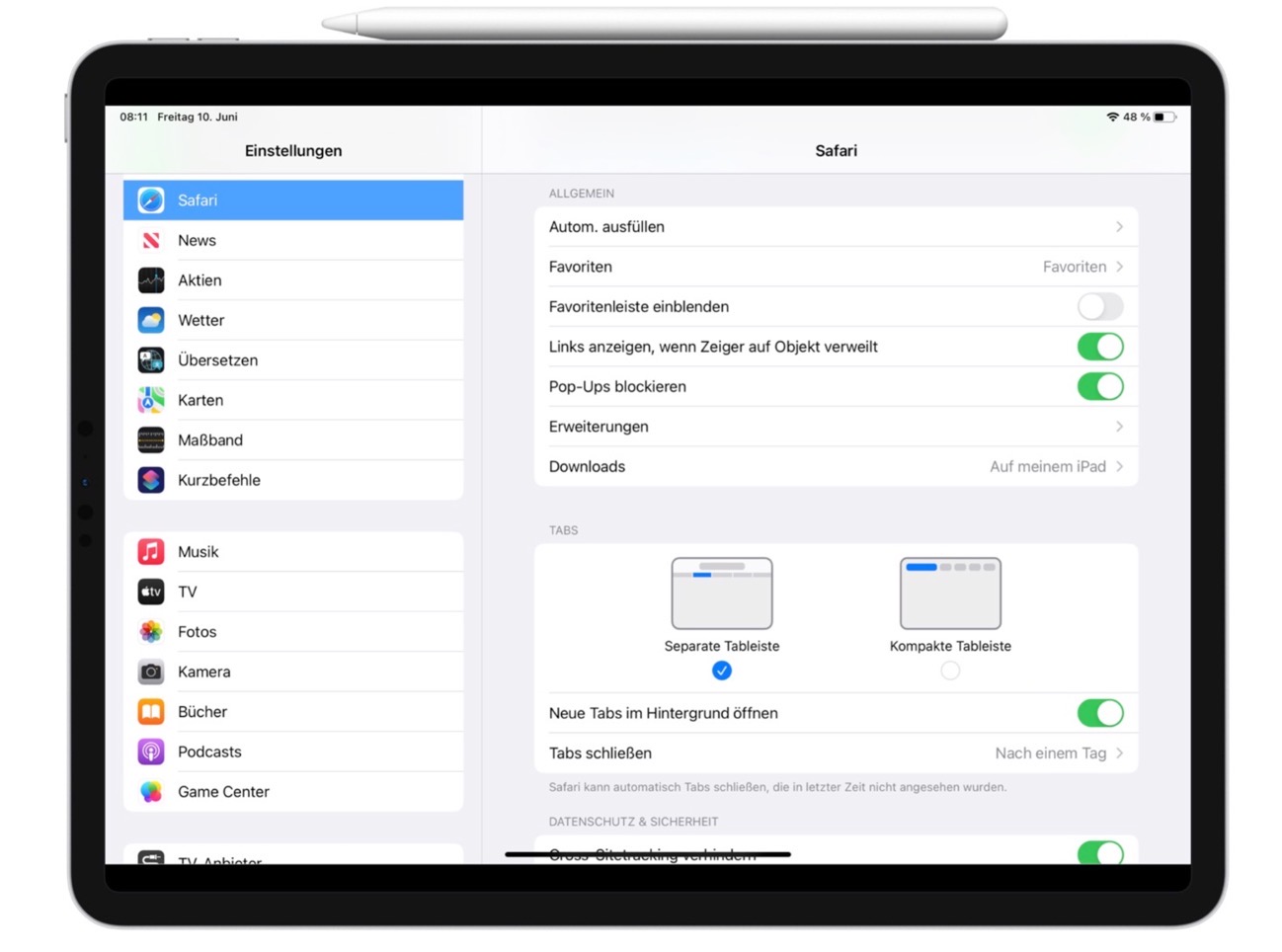Select Bücher label in sidebar
Screen dimensions: 1282x952
pyautogui.click(x=202, y=712)
